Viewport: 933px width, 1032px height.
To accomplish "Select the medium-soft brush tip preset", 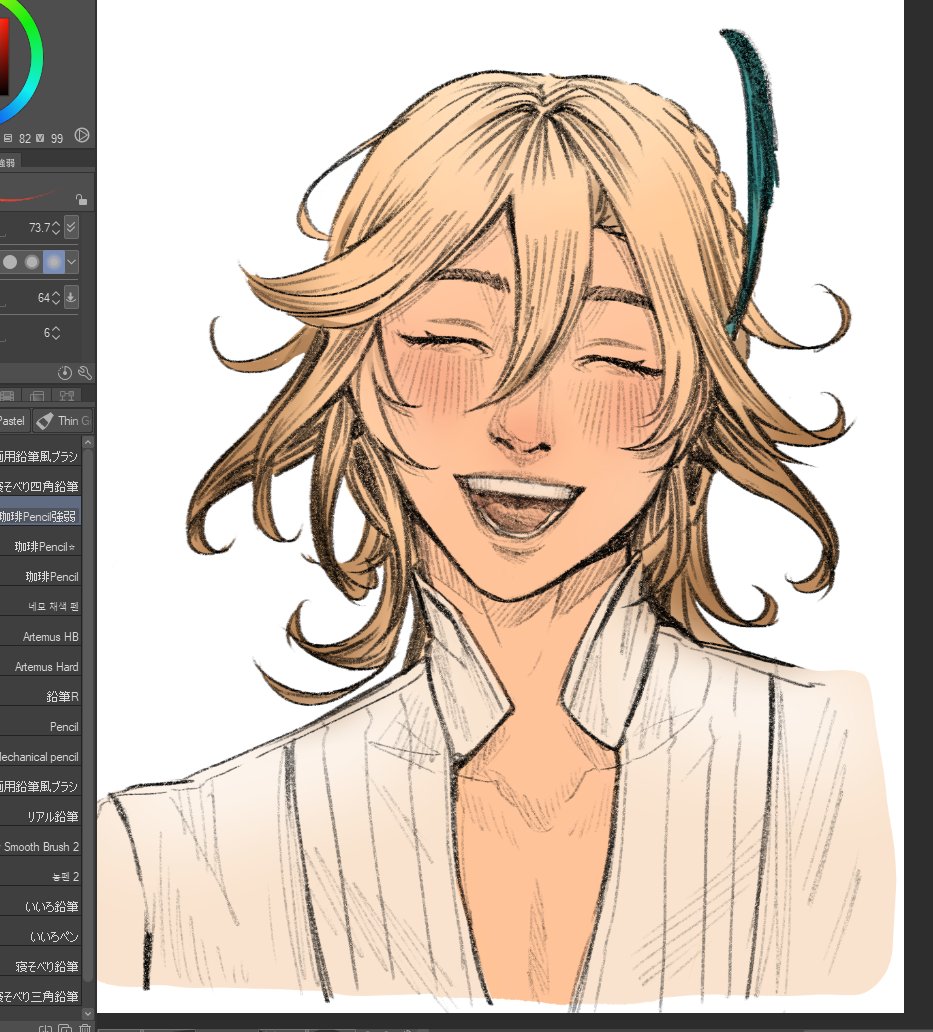I will [x=32, y=262].
